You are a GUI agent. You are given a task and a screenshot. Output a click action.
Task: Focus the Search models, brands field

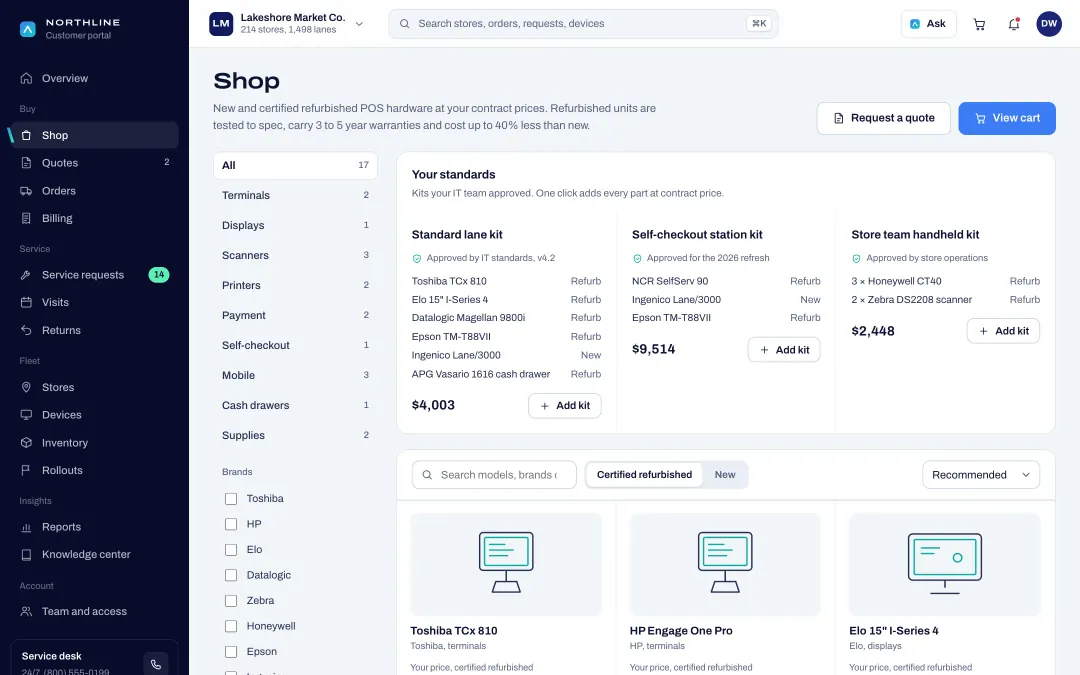pos(494,475)
